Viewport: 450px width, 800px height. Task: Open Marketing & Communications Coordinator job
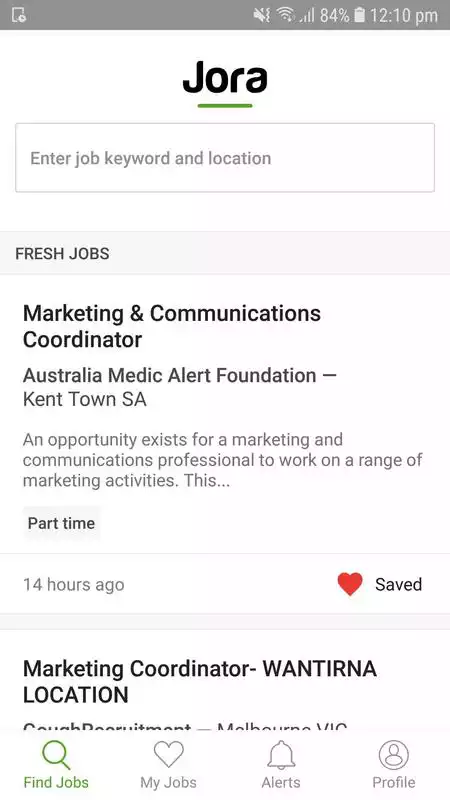point(172,327)
